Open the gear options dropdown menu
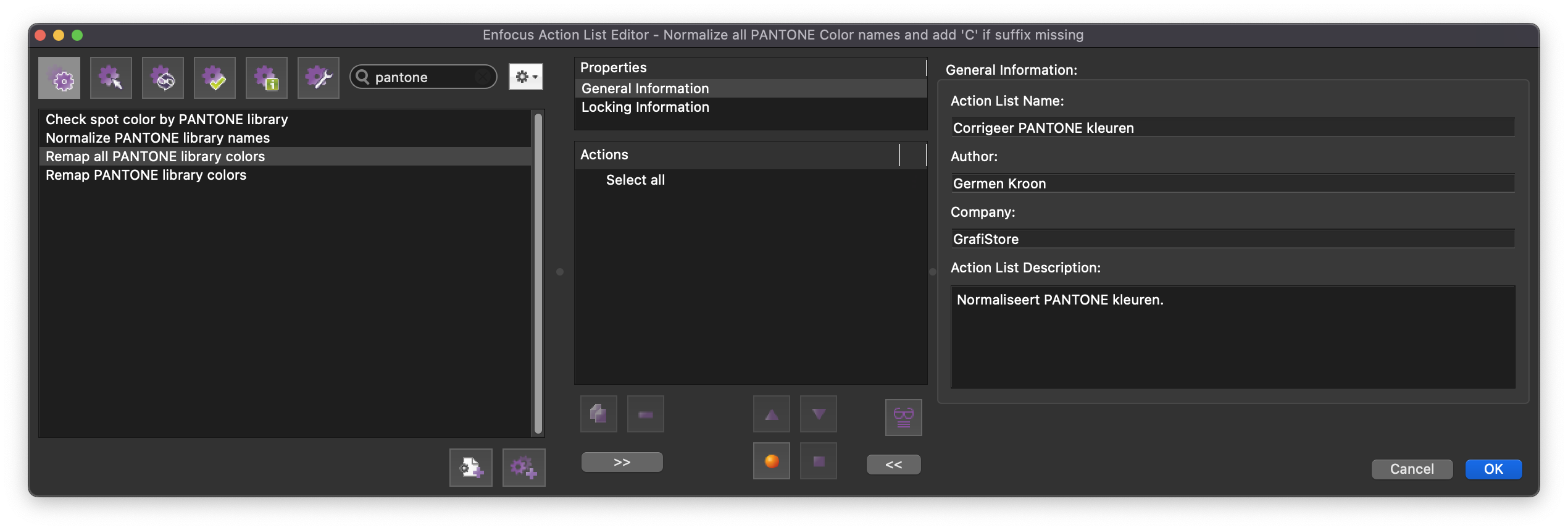1568x530 pixels. coord(526,77)
